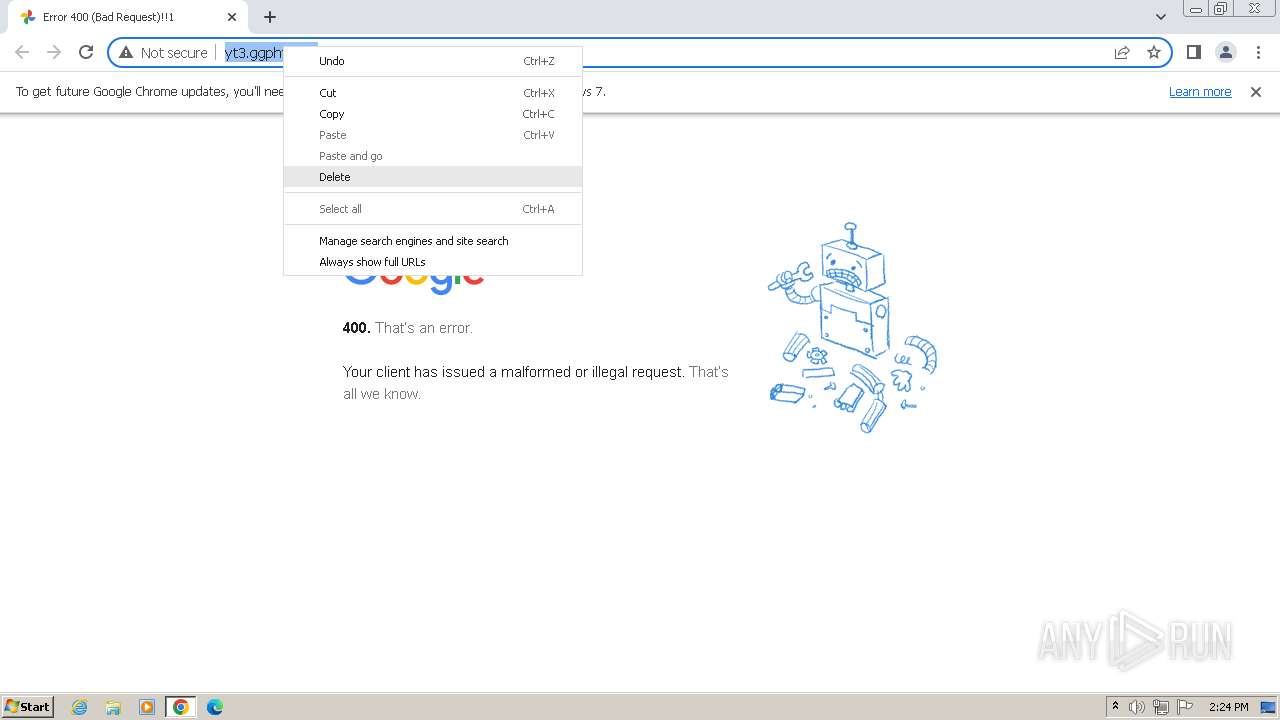Open the Windows Start button

click(28, 706)
